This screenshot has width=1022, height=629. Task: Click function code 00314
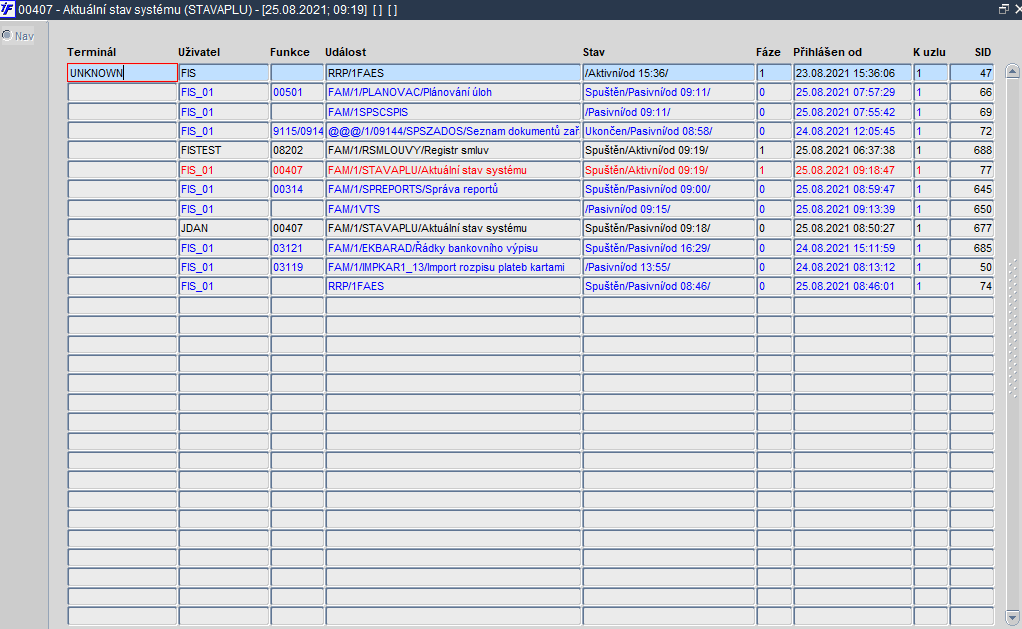[x=297, y=189]
